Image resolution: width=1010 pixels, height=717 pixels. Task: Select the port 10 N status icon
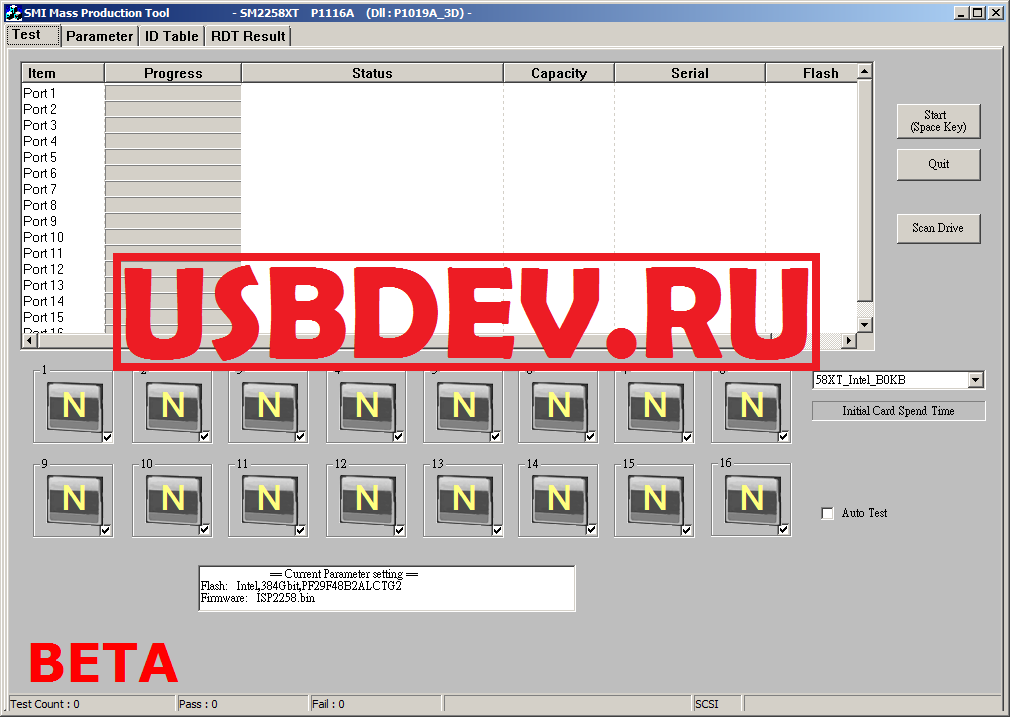[x=173, y=499]
